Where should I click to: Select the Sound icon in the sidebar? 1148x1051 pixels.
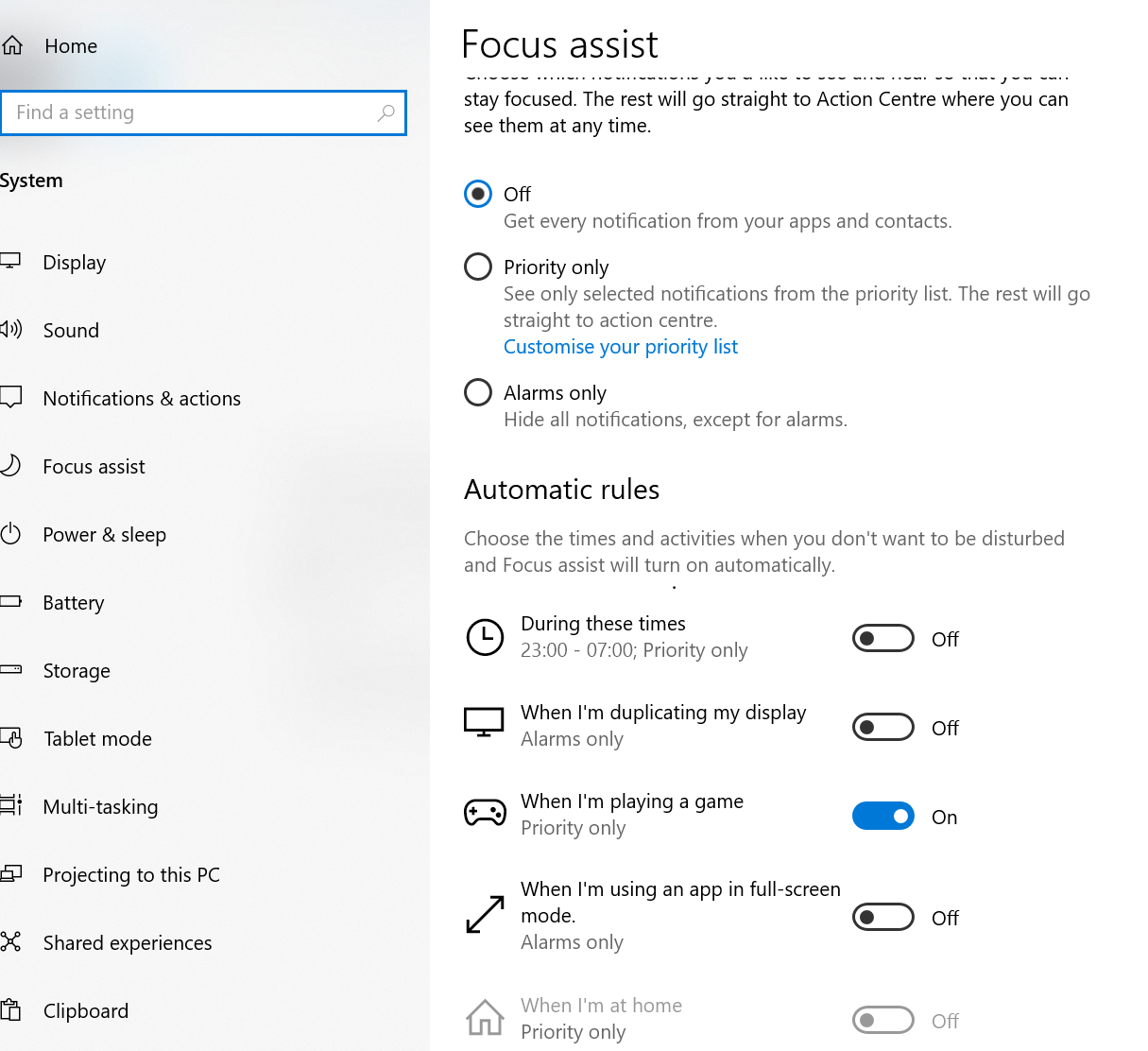pyautogui.click(x=11, y=330)
